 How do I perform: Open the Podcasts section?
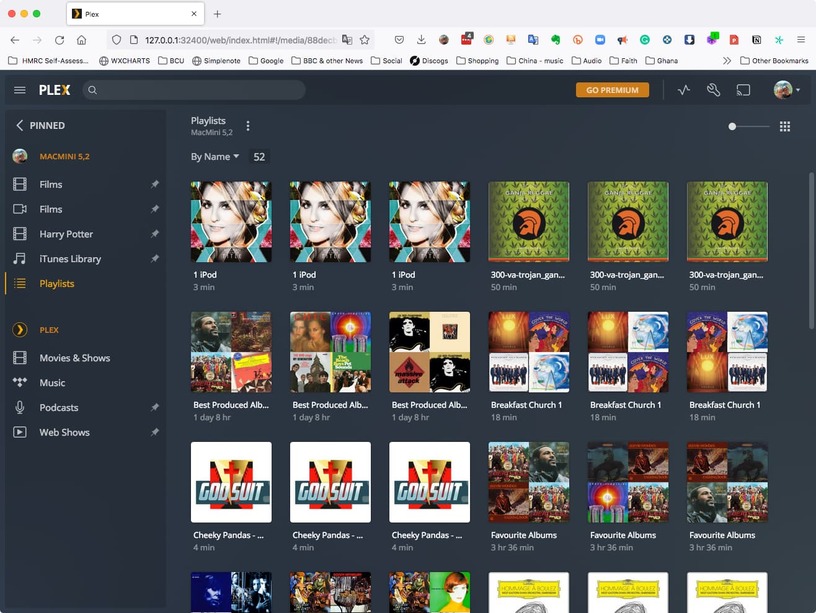tap(59, 407)
